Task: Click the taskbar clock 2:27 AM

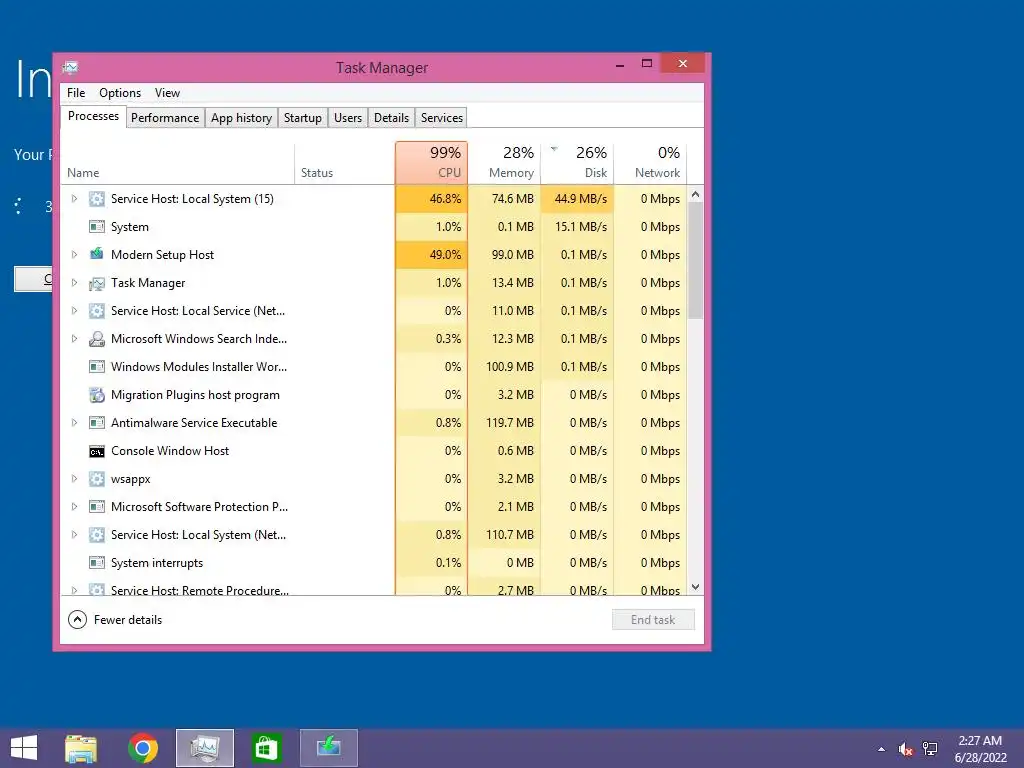Action: [980, 741]
